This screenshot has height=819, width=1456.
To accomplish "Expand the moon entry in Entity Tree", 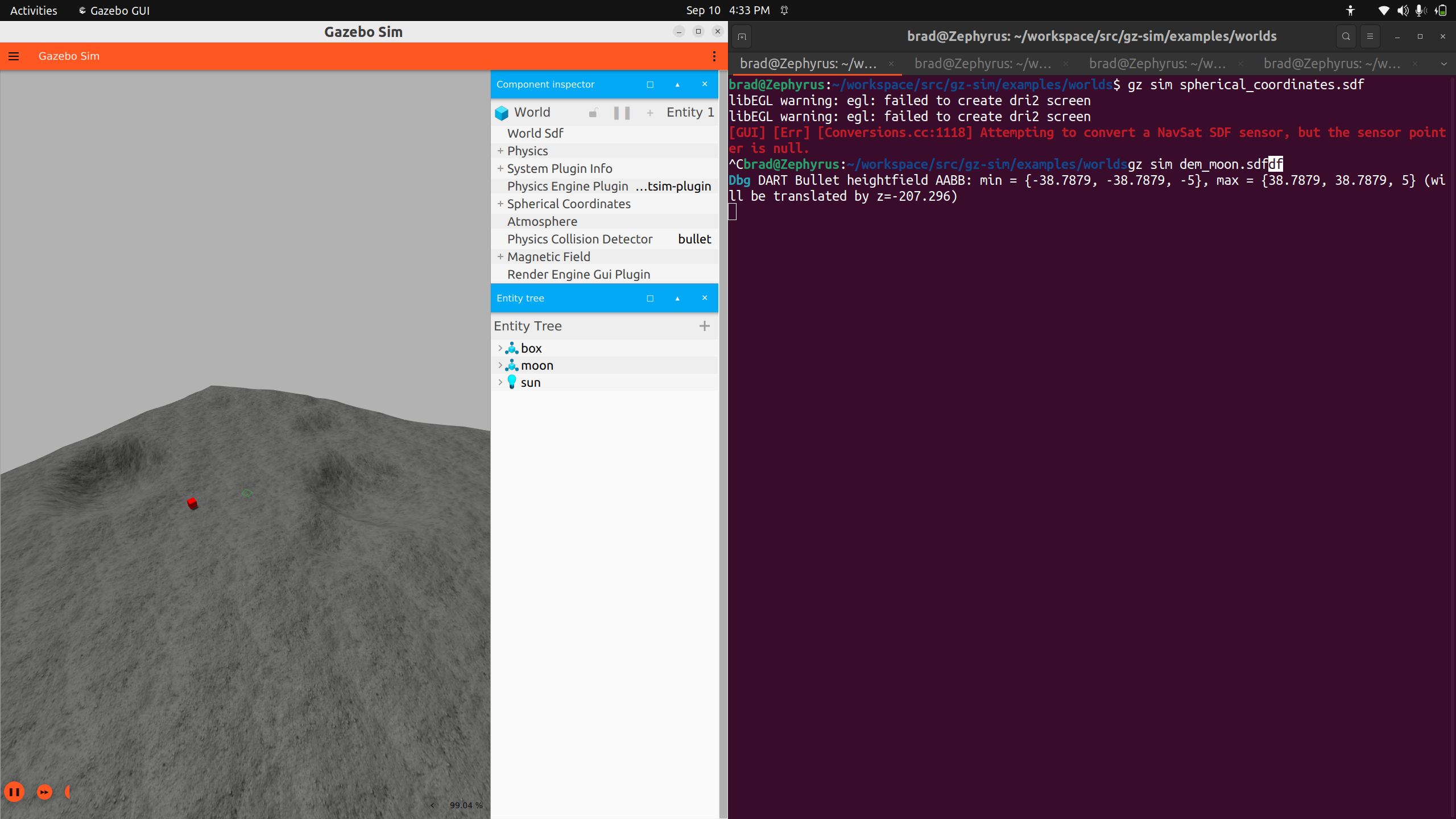I will click(499, 365).
